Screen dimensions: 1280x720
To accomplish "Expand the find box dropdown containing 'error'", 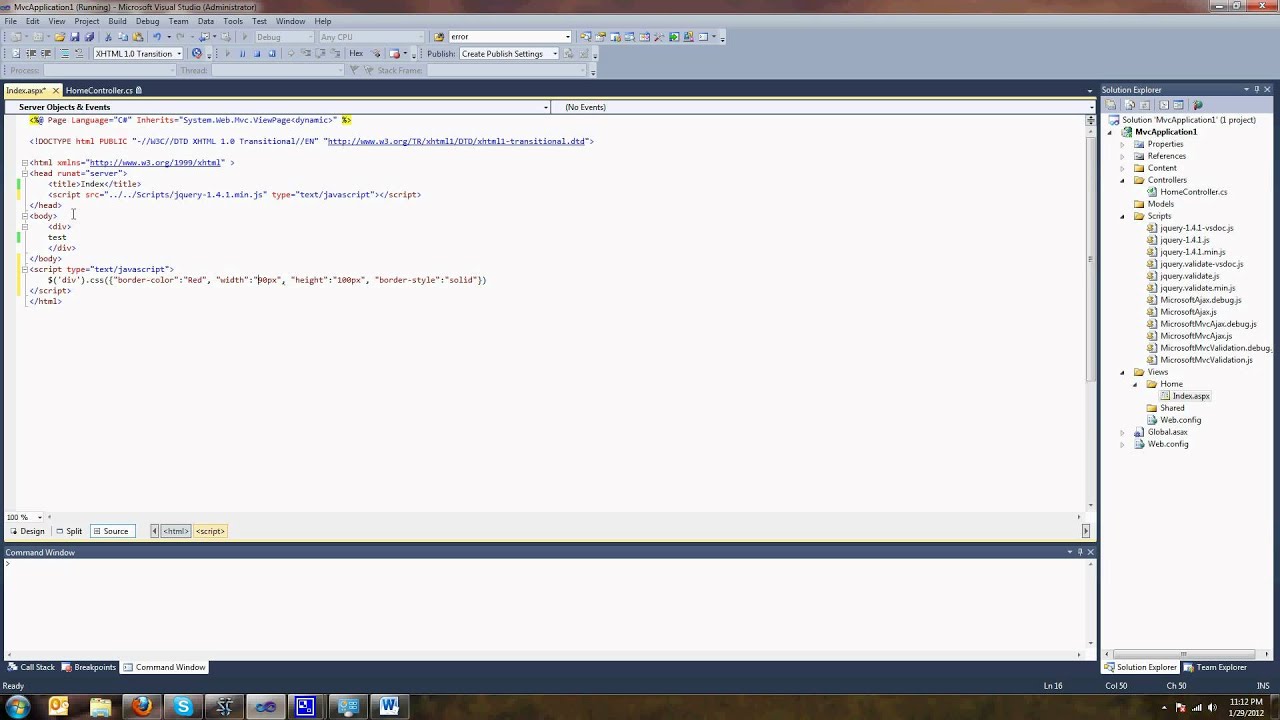I will tap(567, 37).
